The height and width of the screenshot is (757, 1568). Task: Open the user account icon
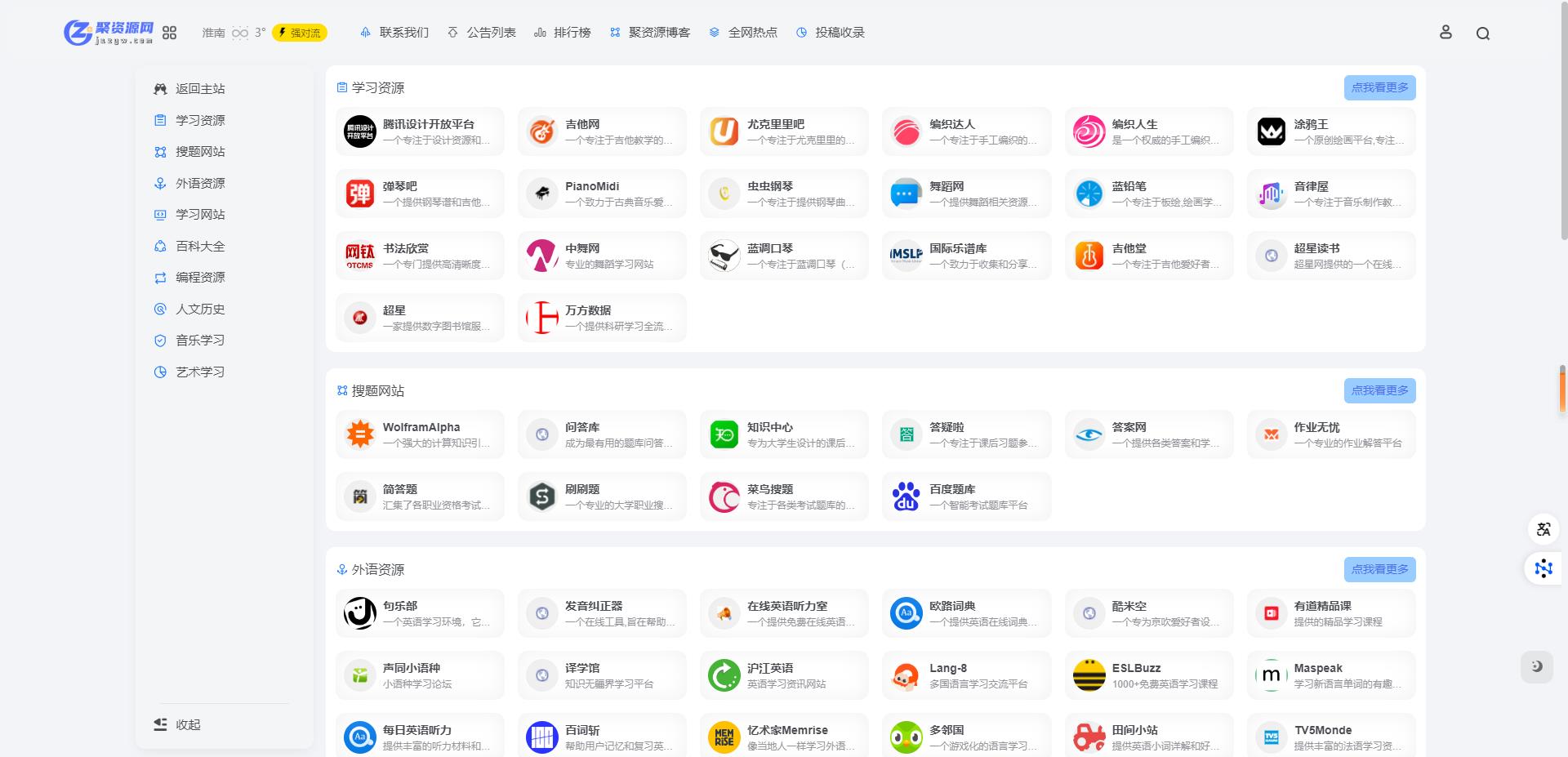coord(1445,33)
